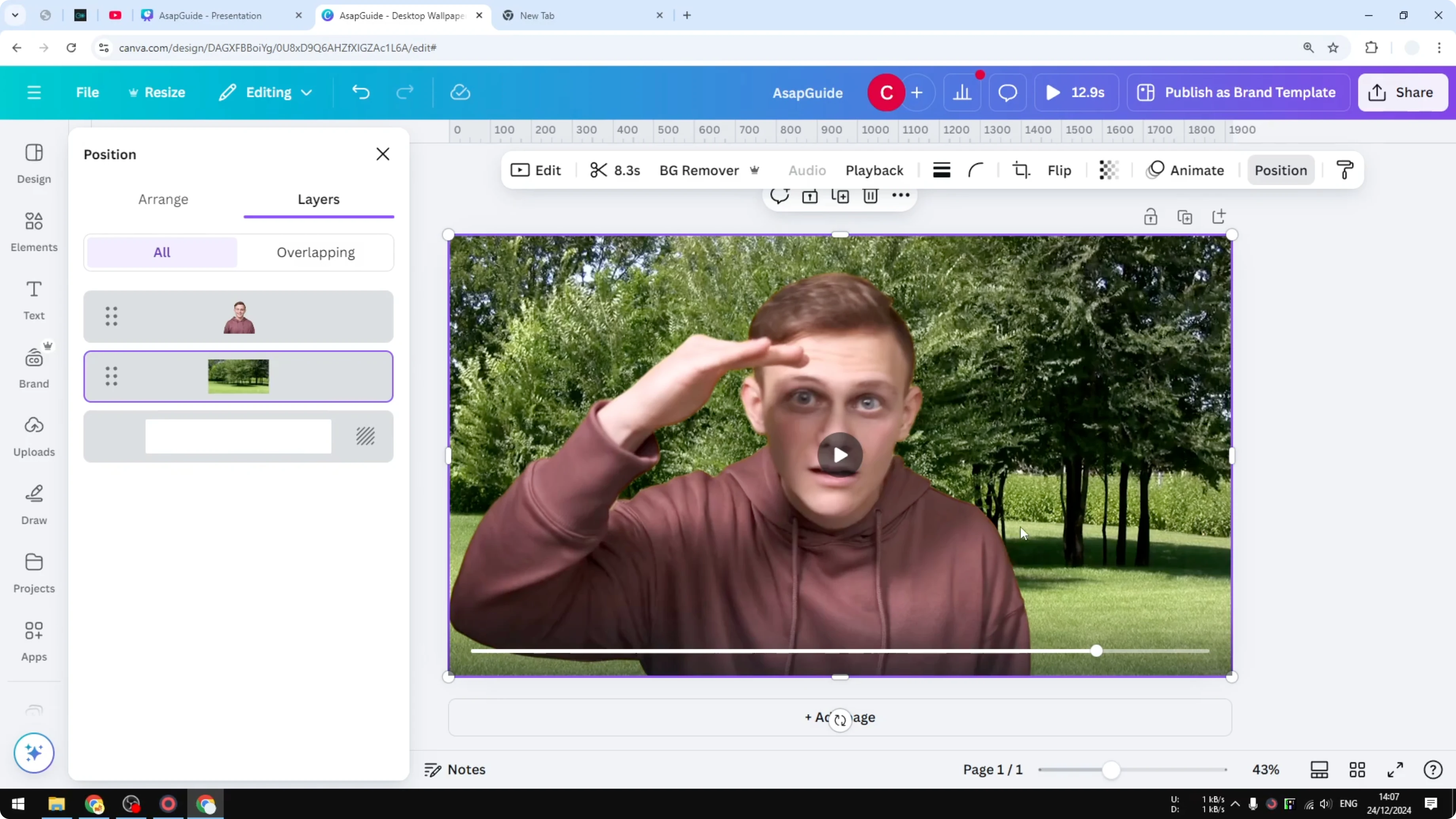Switch to the Arrange tab

(163, 199)
